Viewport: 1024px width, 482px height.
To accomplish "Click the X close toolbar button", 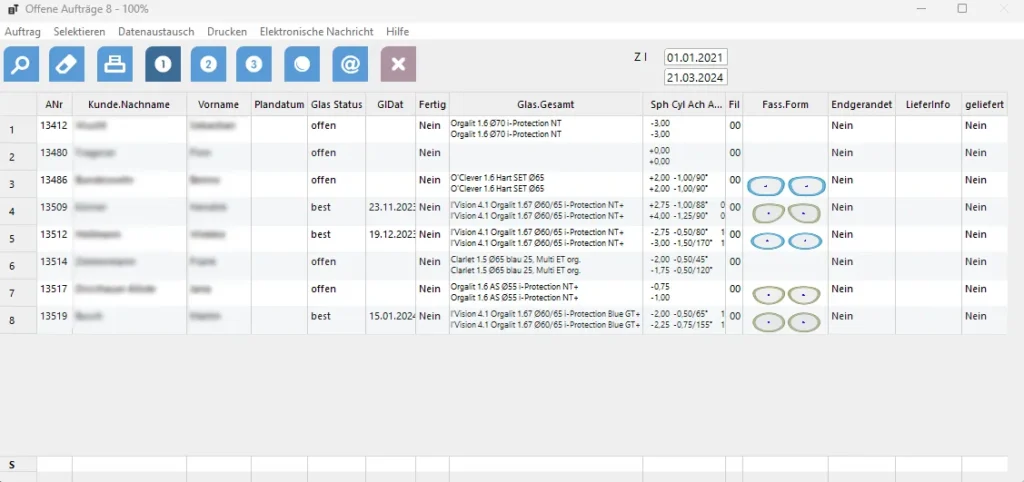I will coord(398,64).
